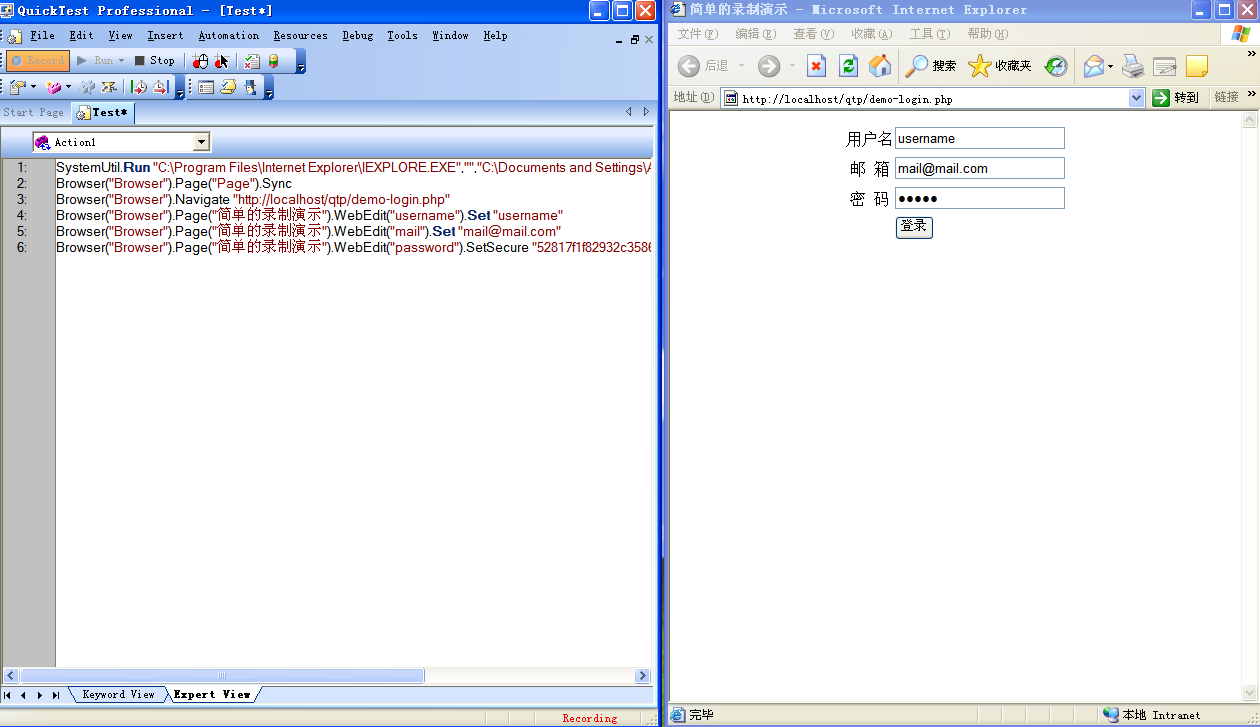
Task: Click IE Mail envelope icon
Action: (1093, 66)
